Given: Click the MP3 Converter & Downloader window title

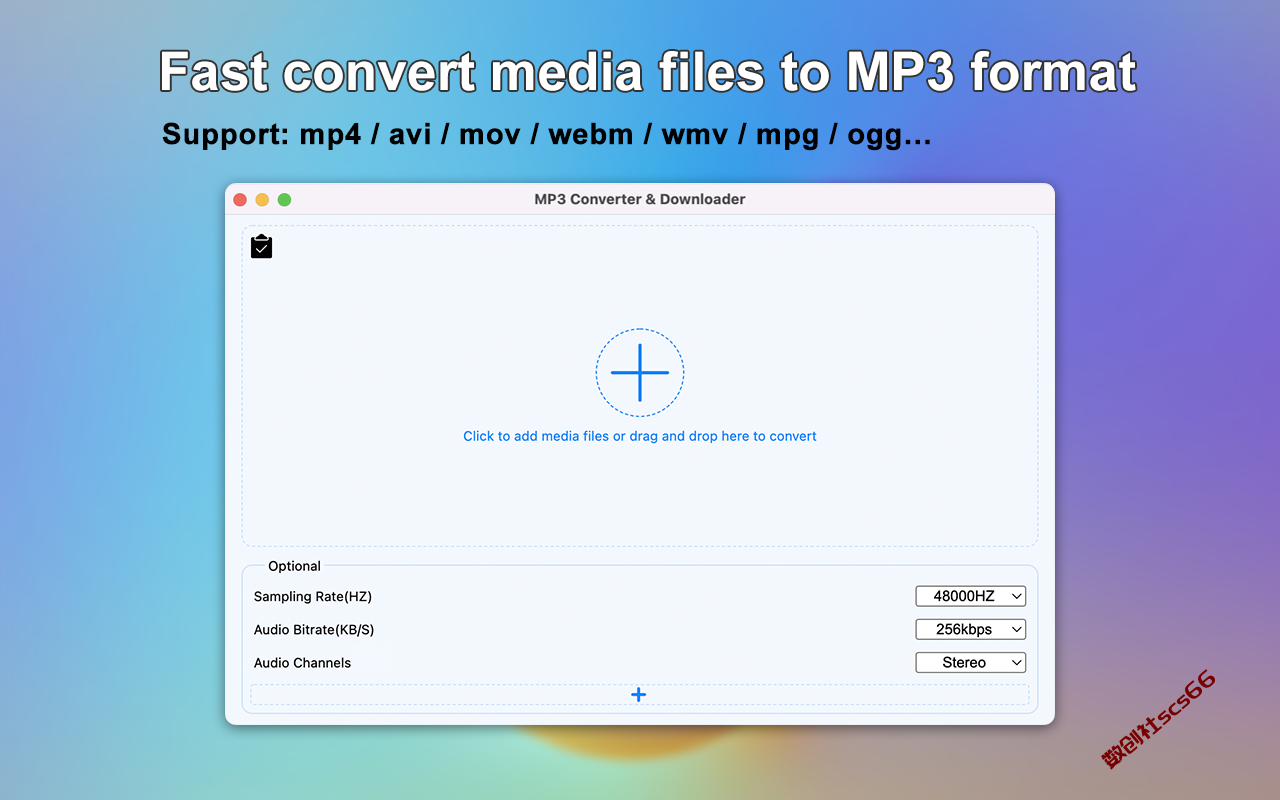Looking at the screenshot, I should [x=640, y=199].
